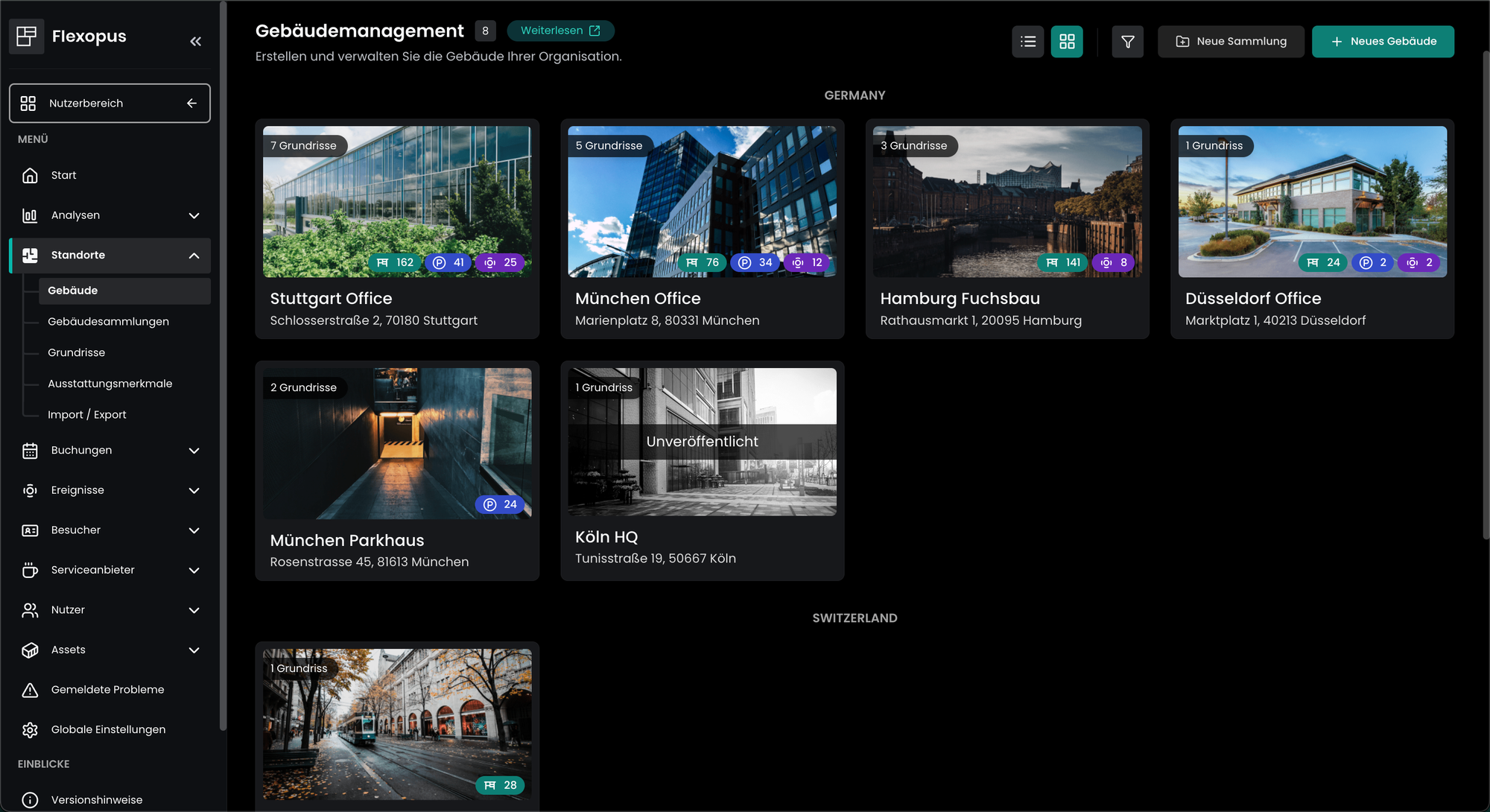Select Grundrisse submenu item
Screen dimensions: 1490x812
76,352
